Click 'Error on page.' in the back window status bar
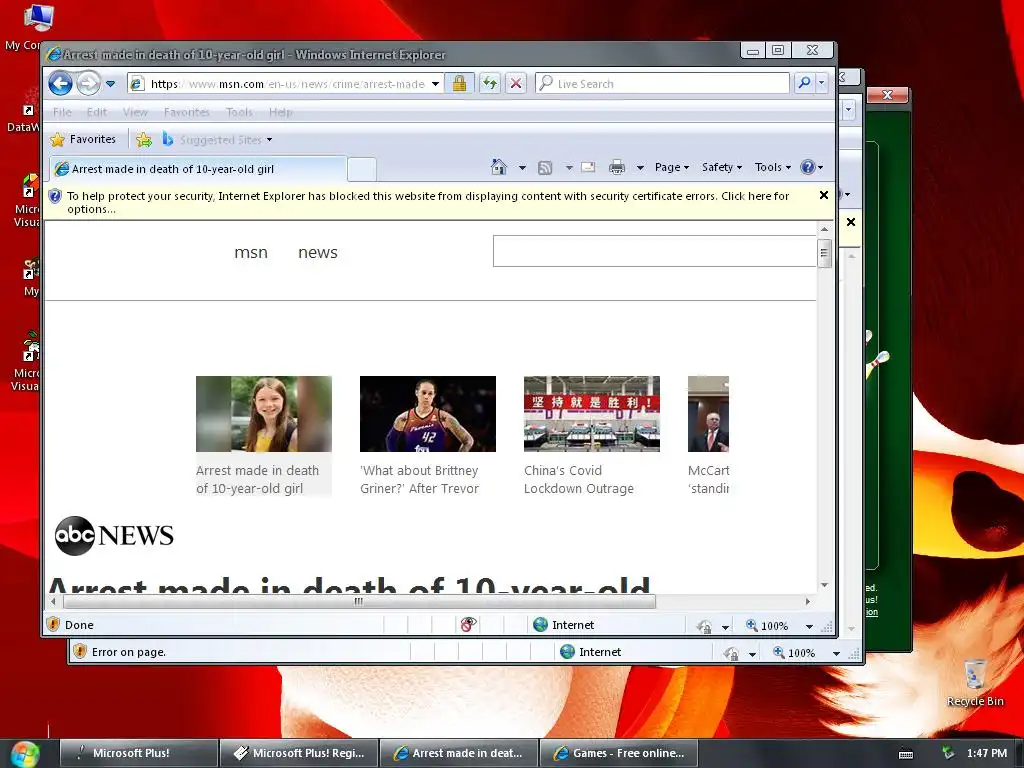Screen dimensions: 1024x768 [x=129, y=652]
